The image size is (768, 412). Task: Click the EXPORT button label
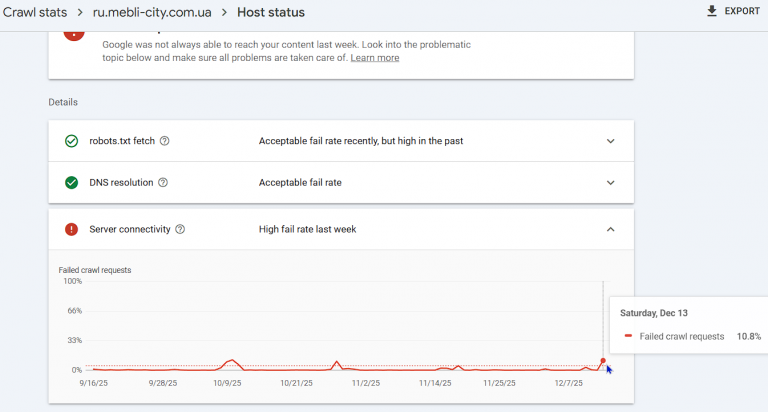coord(742,11)
